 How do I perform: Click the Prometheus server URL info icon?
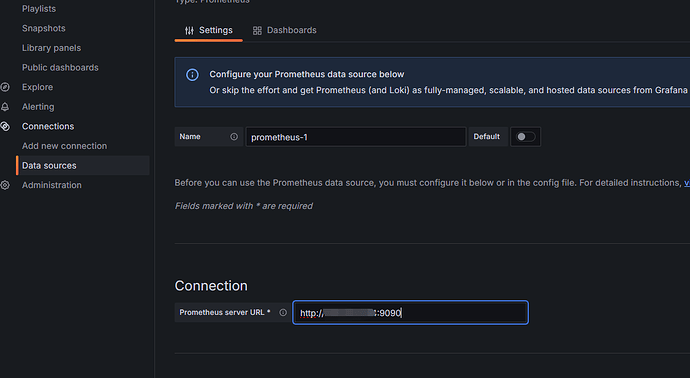pos(283,312)
